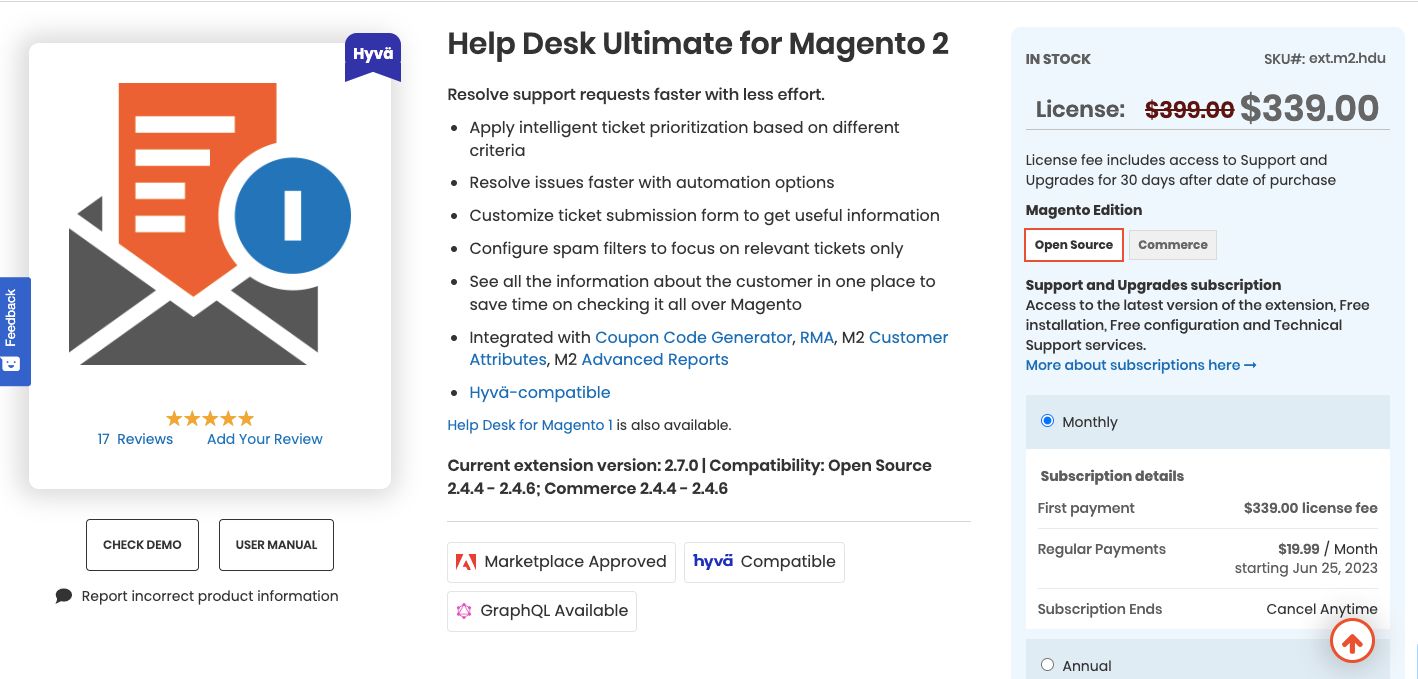Viewport: 1418px width, 679px height.
Task: Click the small screenshot icon below Feedback tab
Action: click(x=12, y=364)
